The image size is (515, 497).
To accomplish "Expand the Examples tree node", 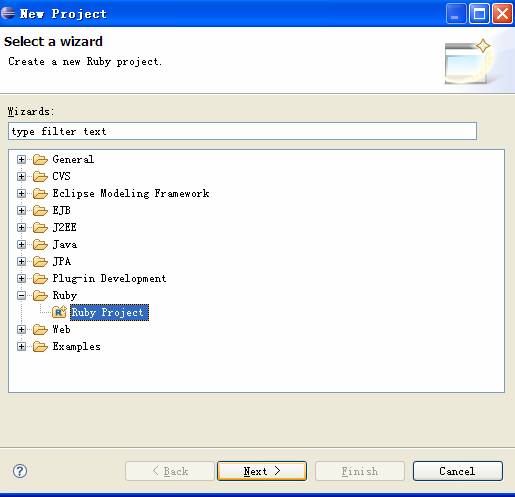I will click(x=21, y=347).
